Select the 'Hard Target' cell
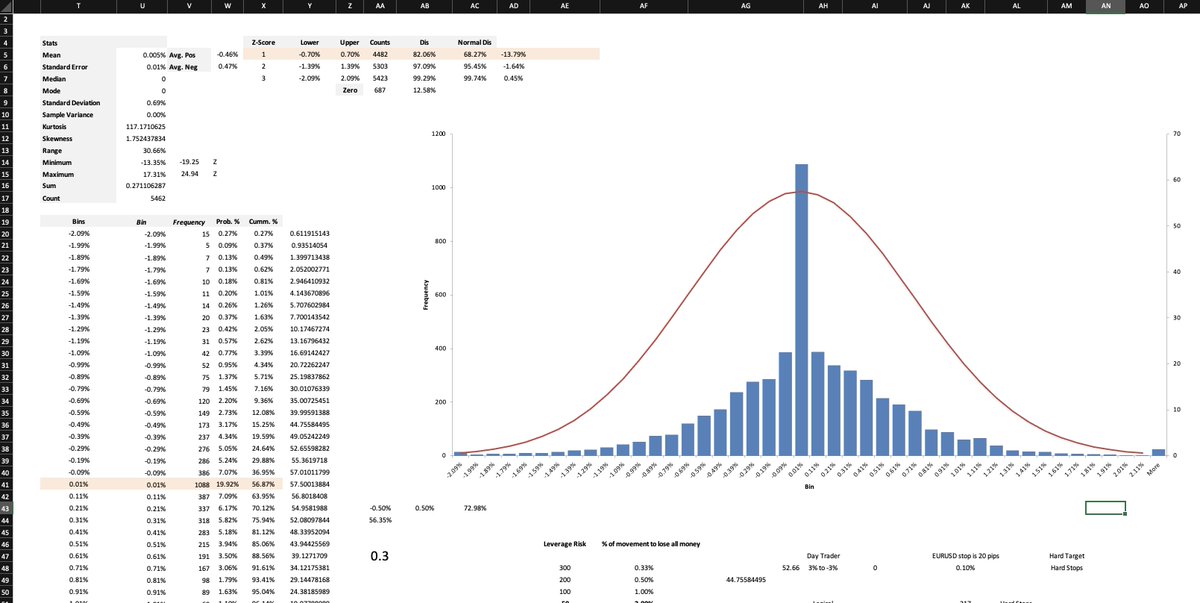The image size is (1200, 603). click(1066, 556)
